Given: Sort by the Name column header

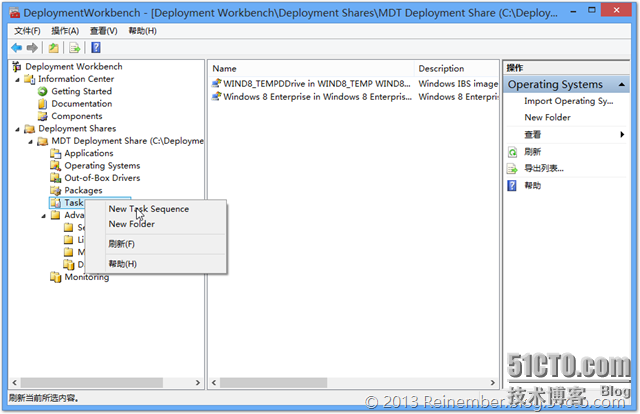Looking at the screenshot, I should (312, 69).
